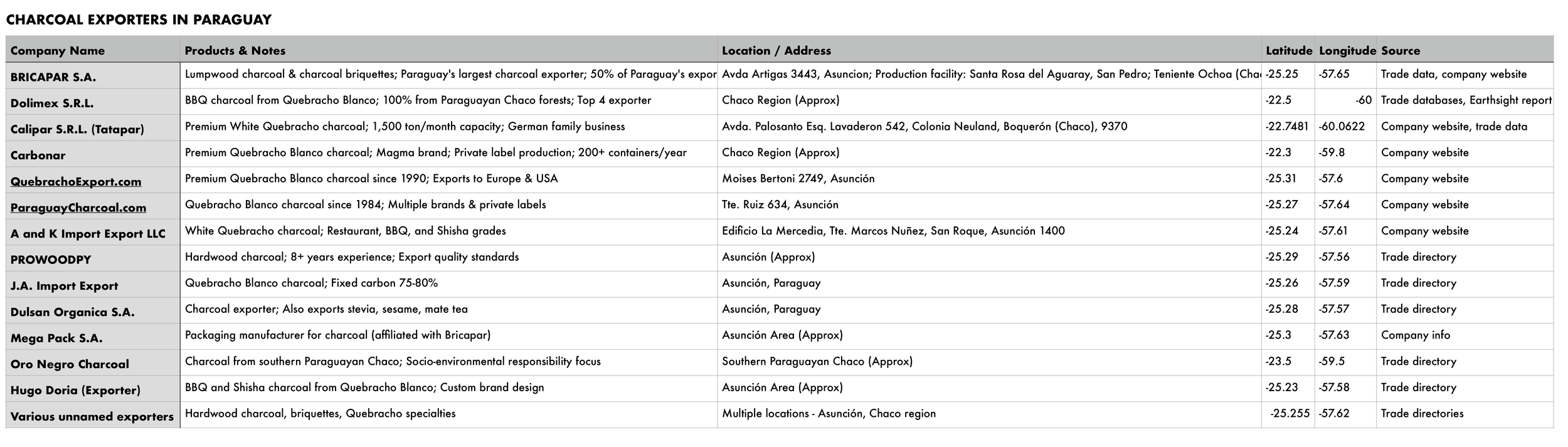Click longitude value -60.0622
The width and height of the screenshot is (1568, 447).
click(1347, 127)
